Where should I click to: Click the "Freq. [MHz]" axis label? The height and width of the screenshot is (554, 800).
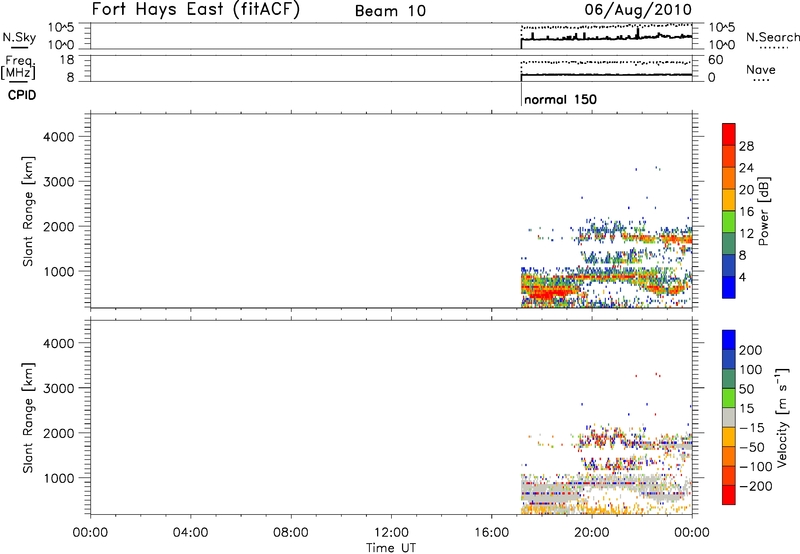click(18, 68)
